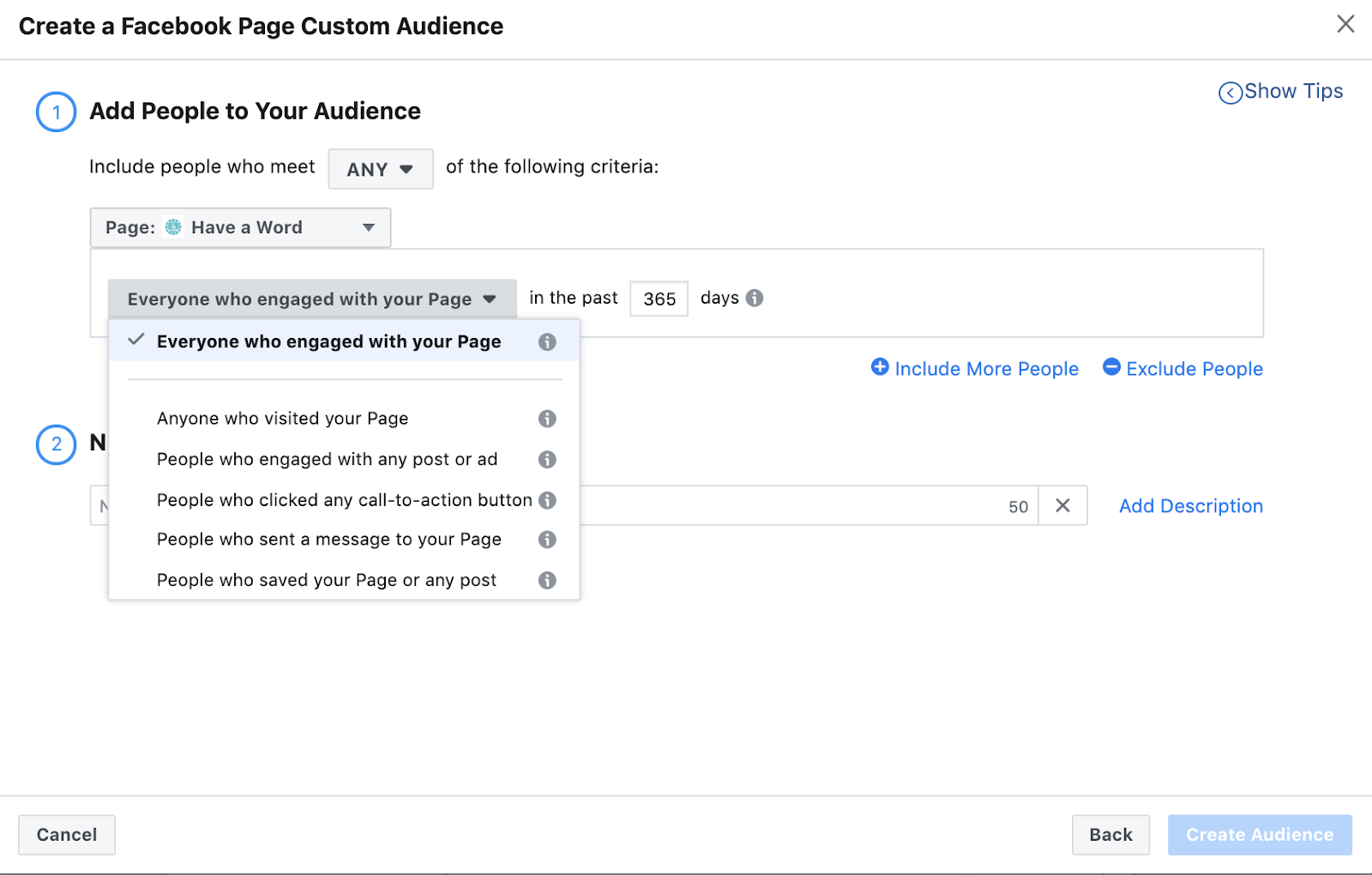Click info icon for 'engaged with any post or ad'
This screenshot has height=875, width=1372.
point(547,460)
